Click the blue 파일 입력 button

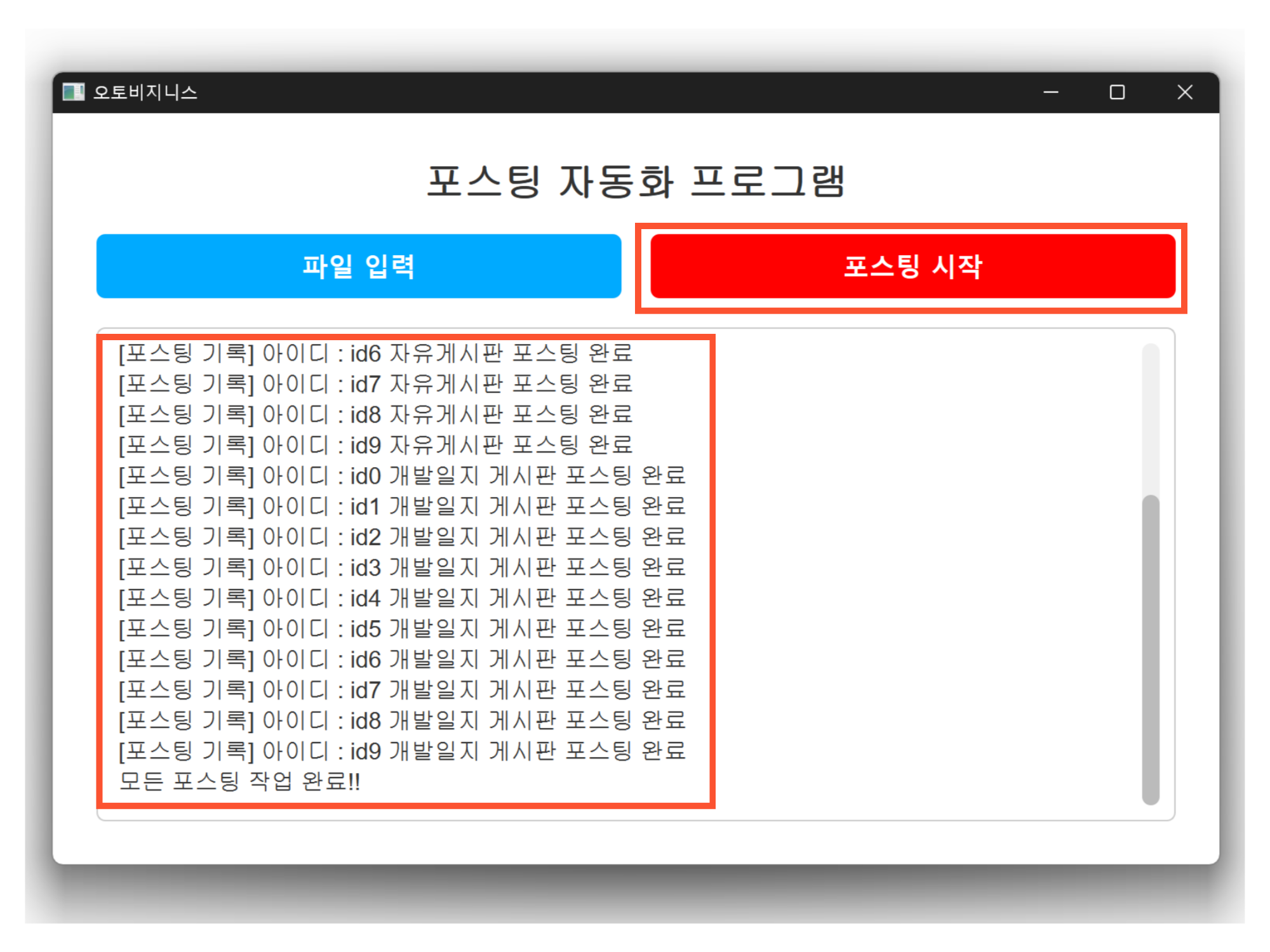pyautogui.click(x=359, y=266)
